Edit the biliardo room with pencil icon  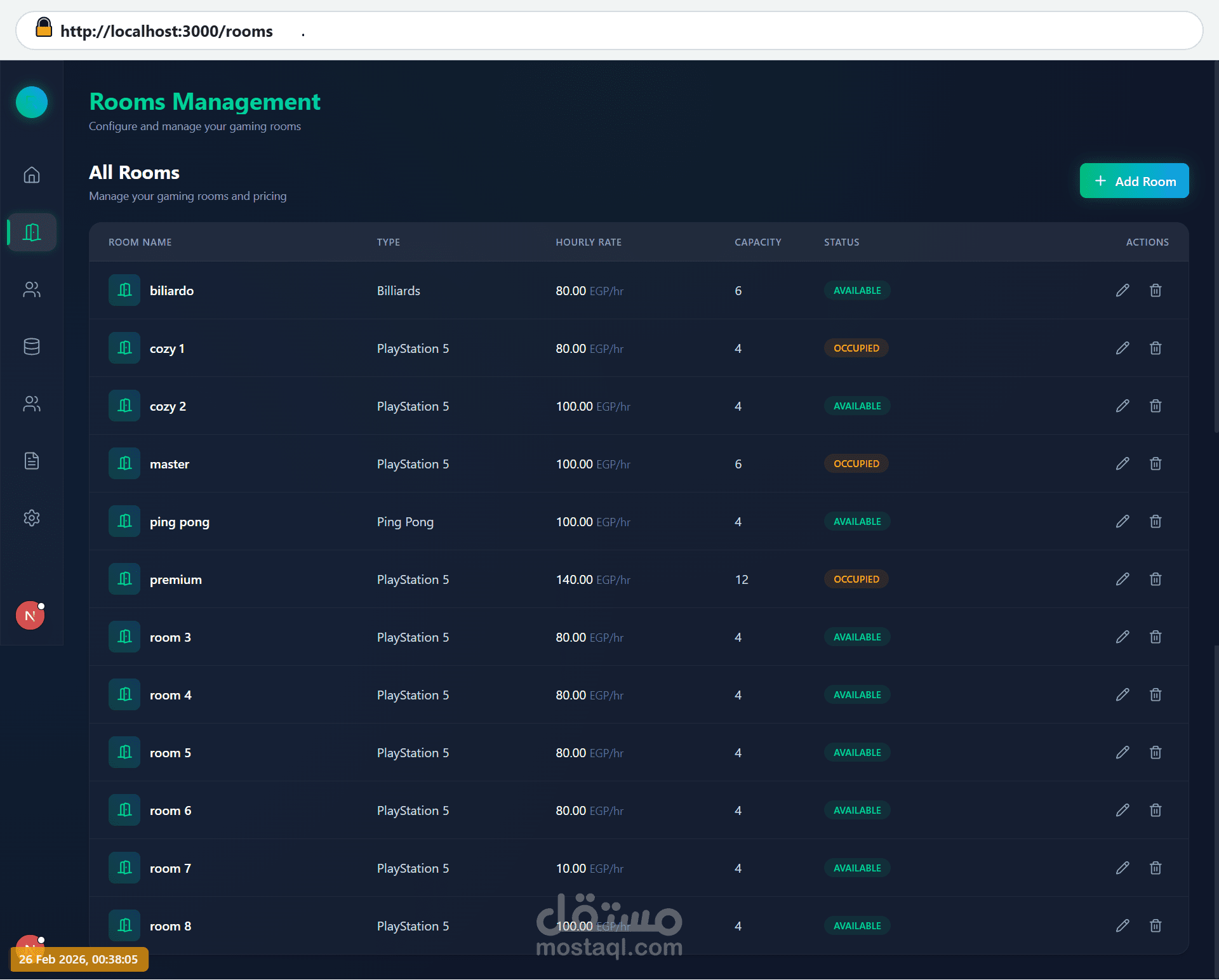[1122, 290]
